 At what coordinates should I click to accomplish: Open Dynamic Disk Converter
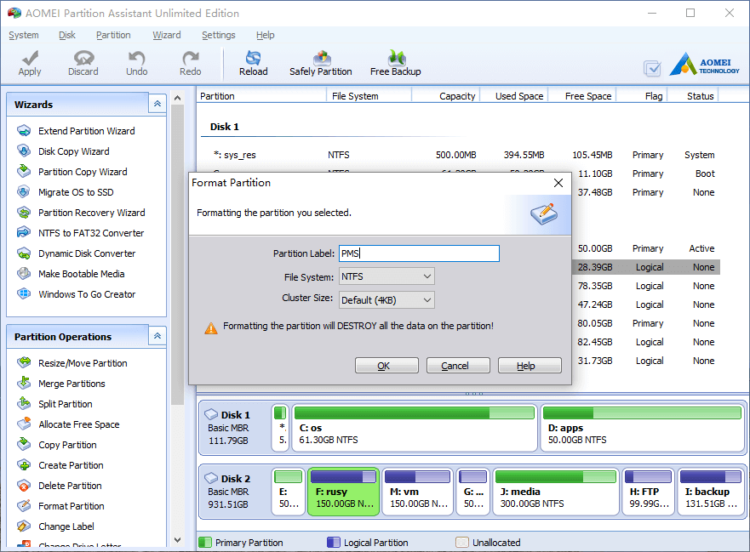coord(87,254)
